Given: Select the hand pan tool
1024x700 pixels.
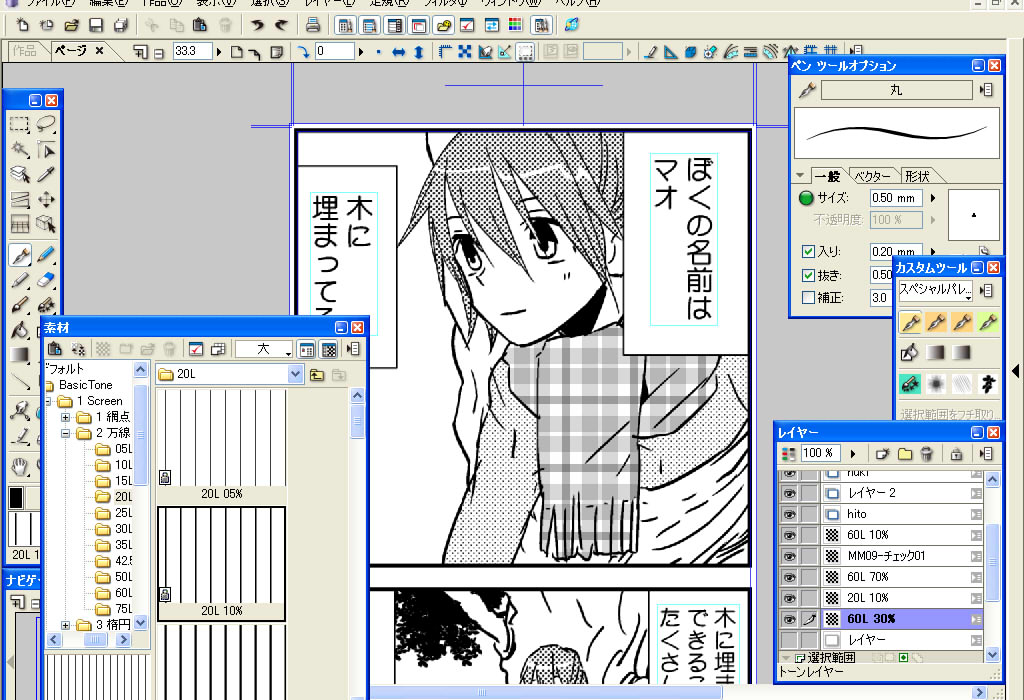Looking at the screenshot, I should click(20, 466).
